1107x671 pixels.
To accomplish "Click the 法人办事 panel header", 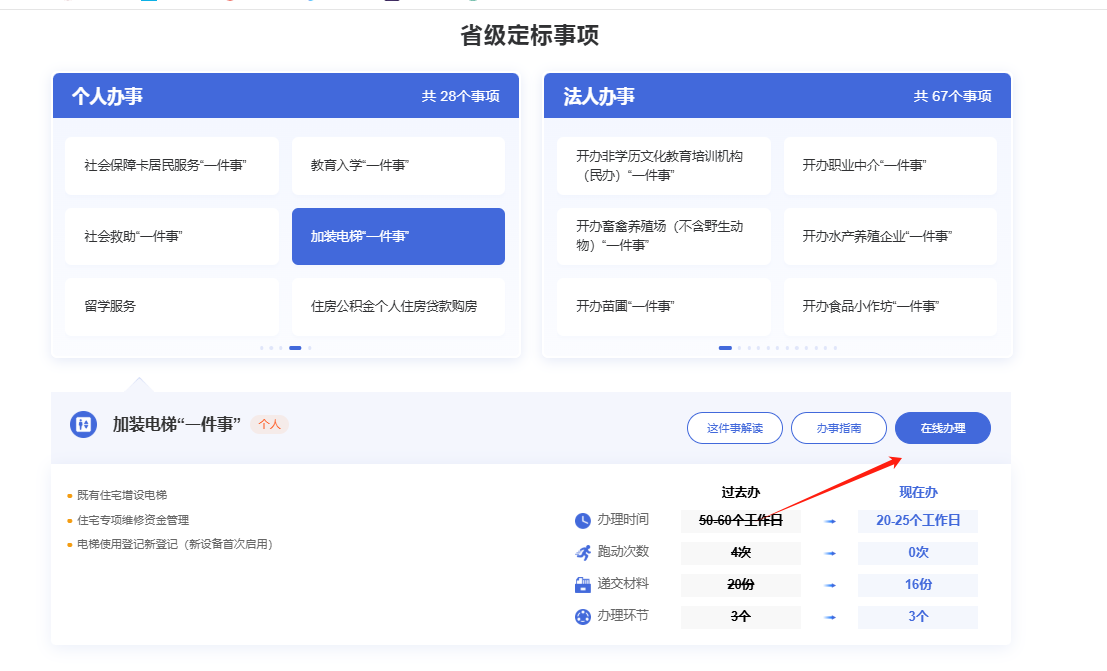I will [x=777, y=96].
